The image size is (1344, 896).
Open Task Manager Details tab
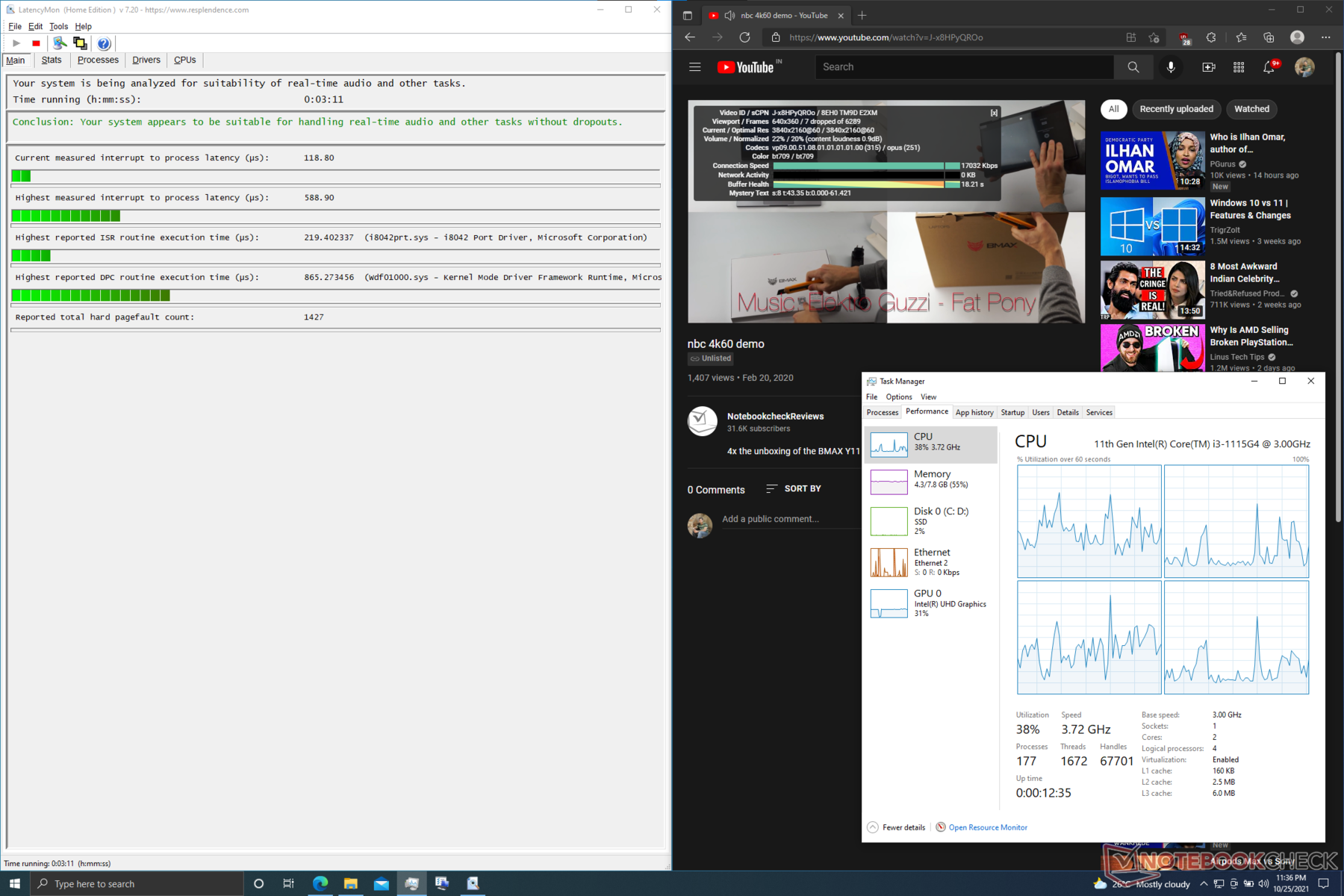click(1068, 412)
